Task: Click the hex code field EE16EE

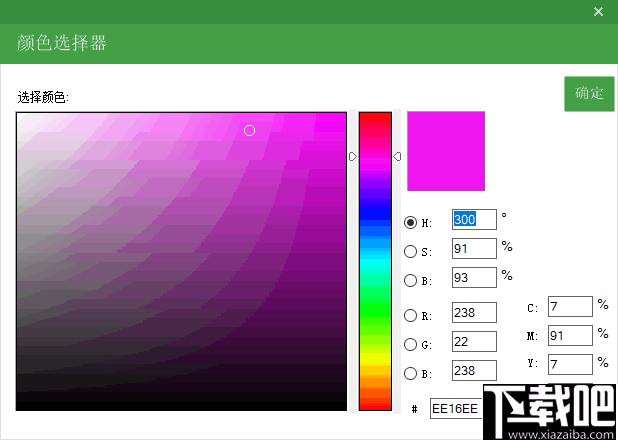Action: pos(456,408)
